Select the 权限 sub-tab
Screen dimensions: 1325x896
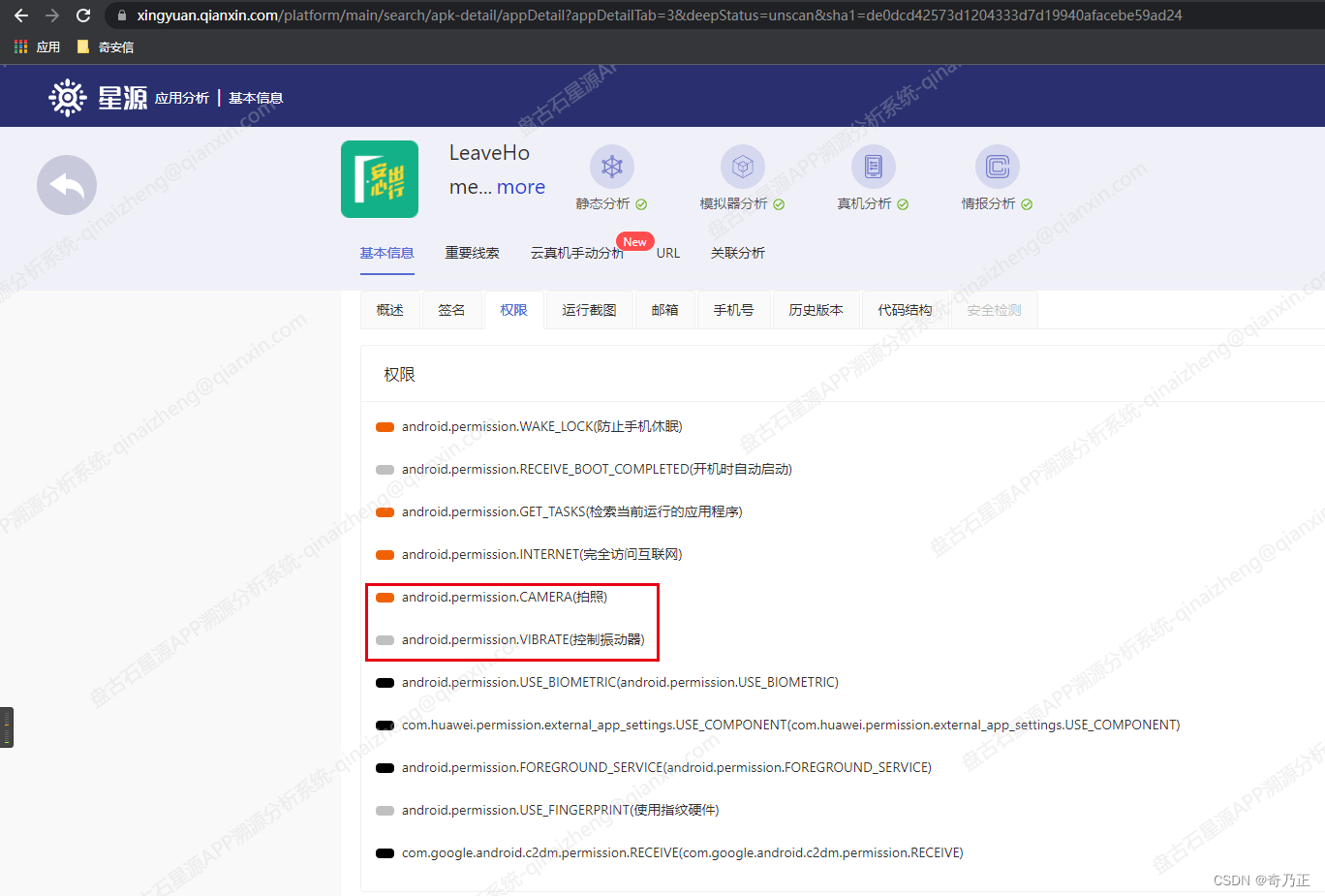click(513, 310)
